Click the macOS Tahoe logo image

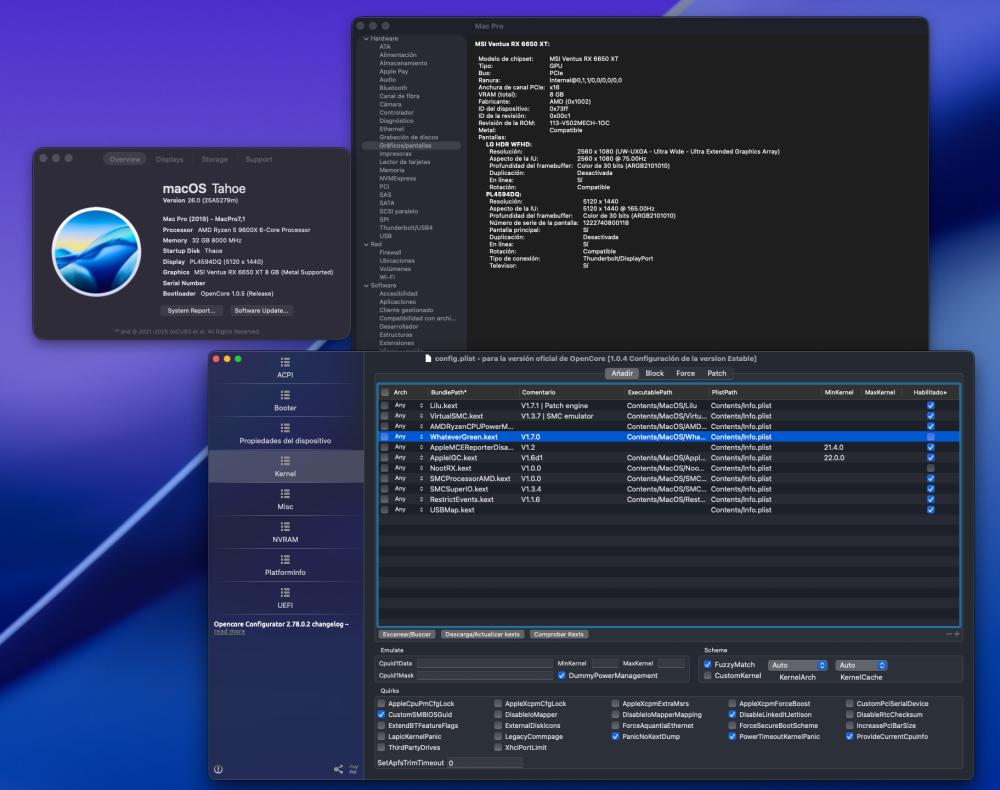(x=96, y=252)
